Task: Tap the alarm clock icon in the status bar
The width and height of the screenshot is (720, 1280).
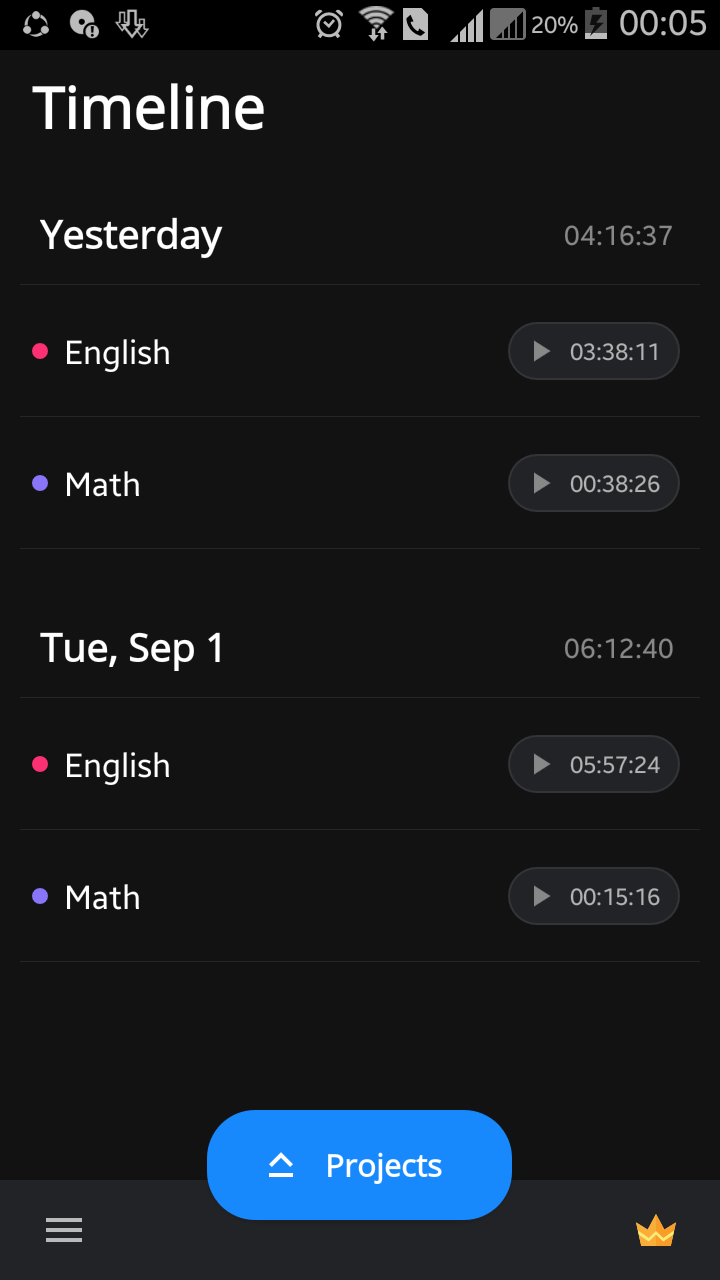Action: [329, 23]
